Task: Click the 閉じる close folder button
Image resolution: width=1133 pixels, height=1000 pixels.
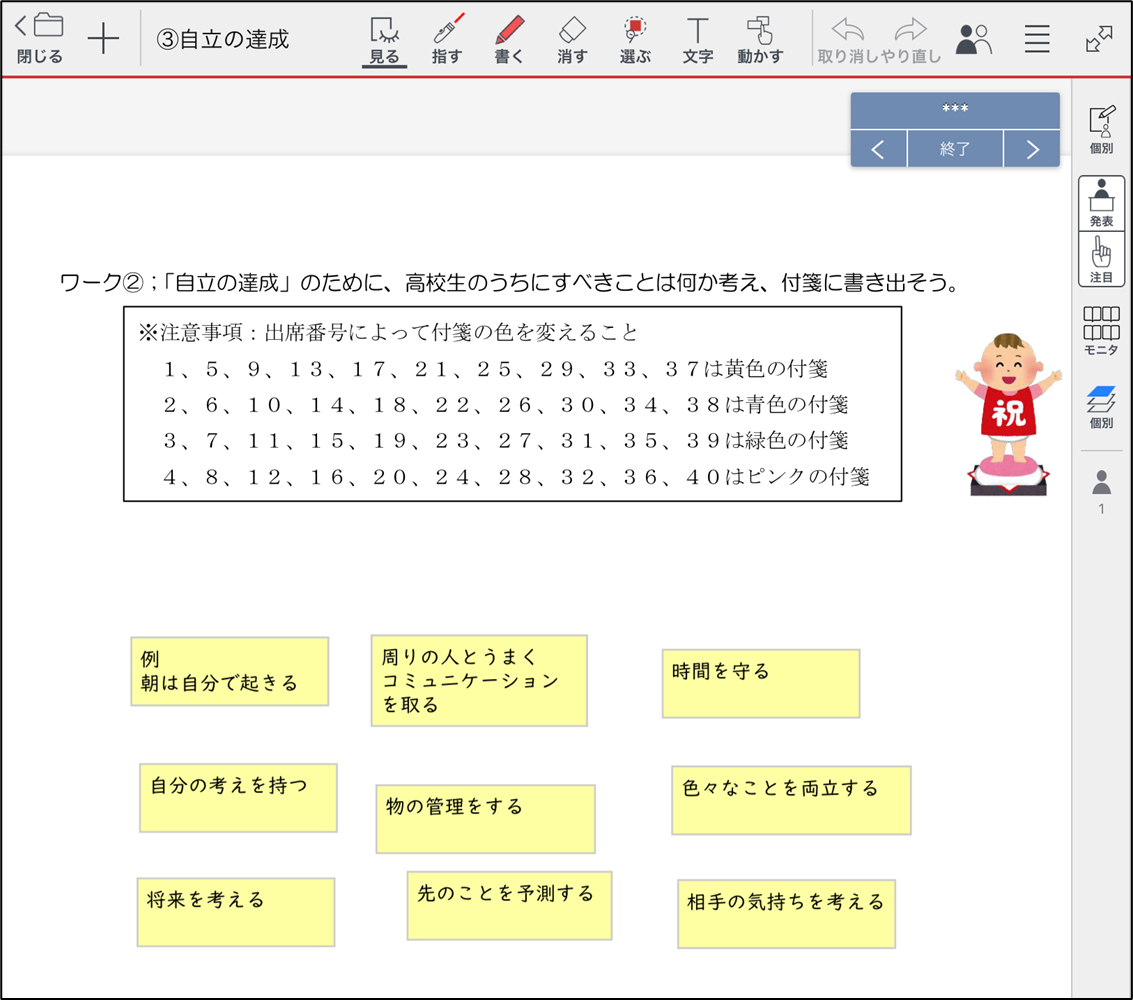Action: [40, 39]
